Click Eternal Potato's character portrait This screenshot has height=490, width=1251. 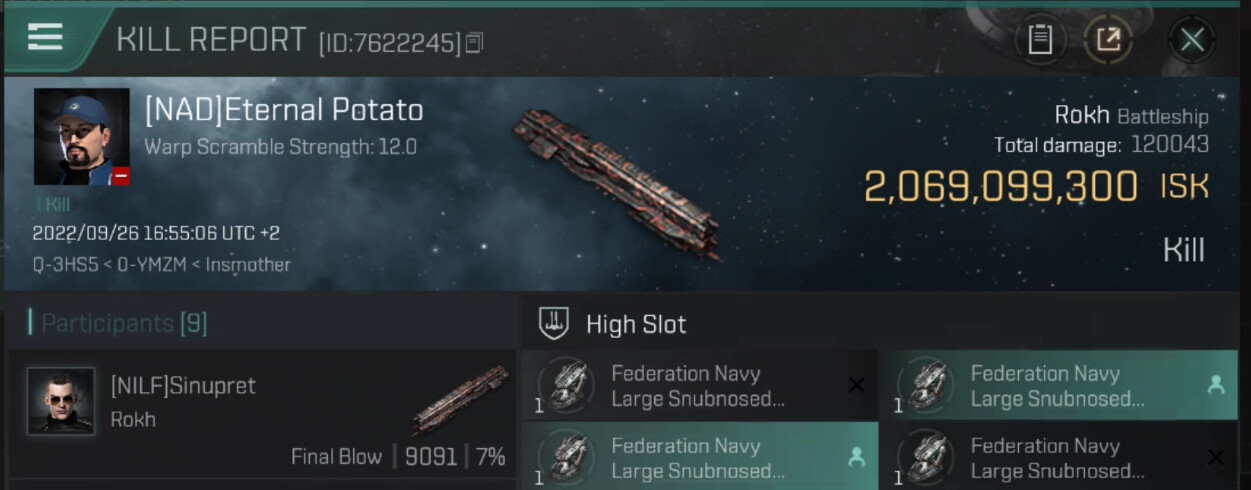pyautogui.click(x=81, y=135)
